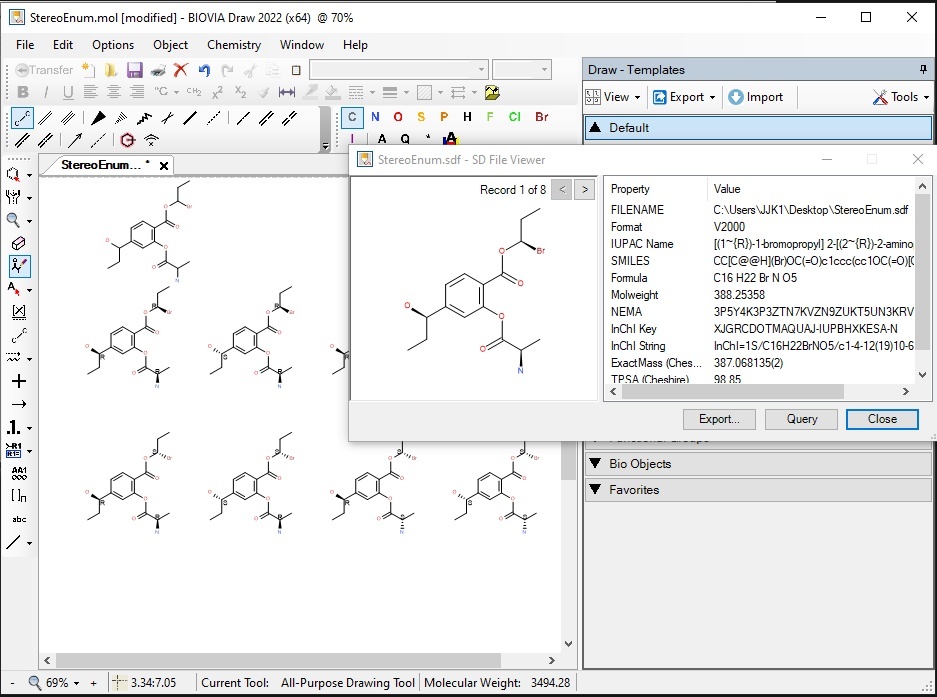Select the Eraser tool in left toolbar
This screenshot has height=697, width=937.
tap(18, 243)
